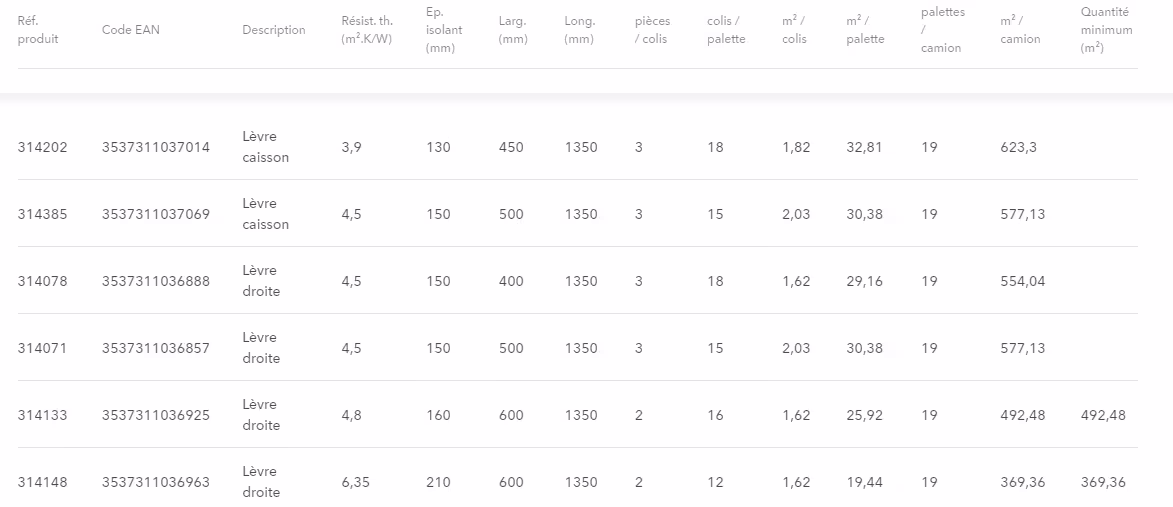
Task: Select product reference 314385
Action: [42, 214]
